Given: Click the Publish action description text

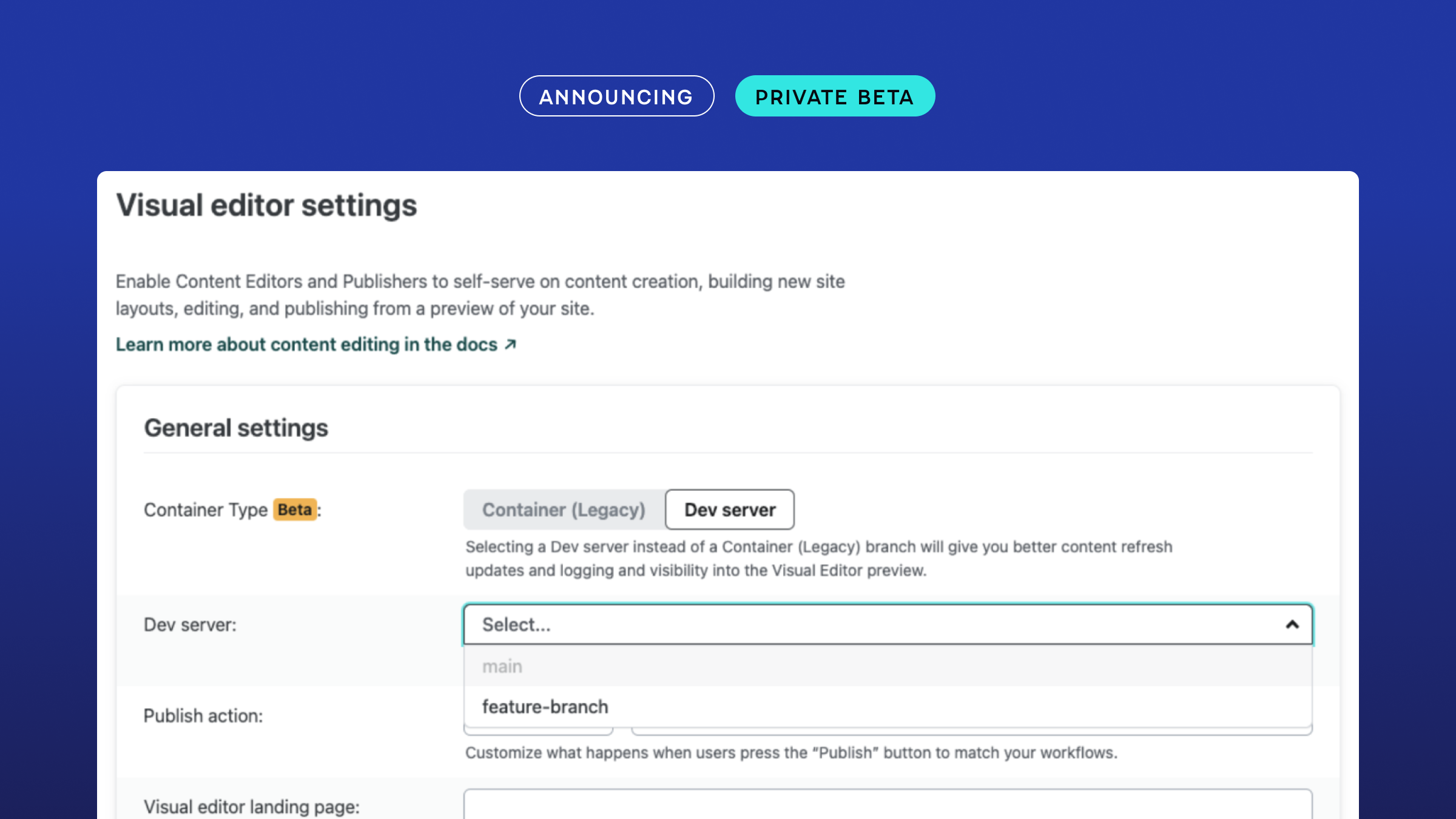Looking at the screenshot, I should tap(790, 752).
